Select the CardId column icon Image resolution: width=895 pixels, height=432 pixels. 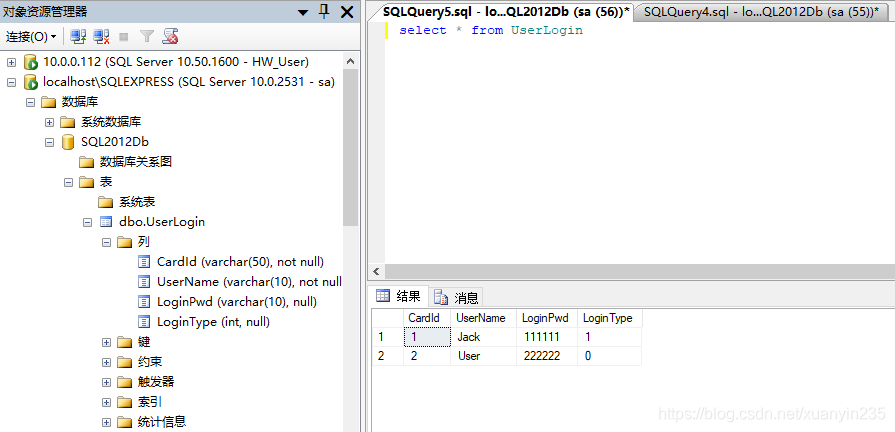pyautogui.click(x=144, y=262)
